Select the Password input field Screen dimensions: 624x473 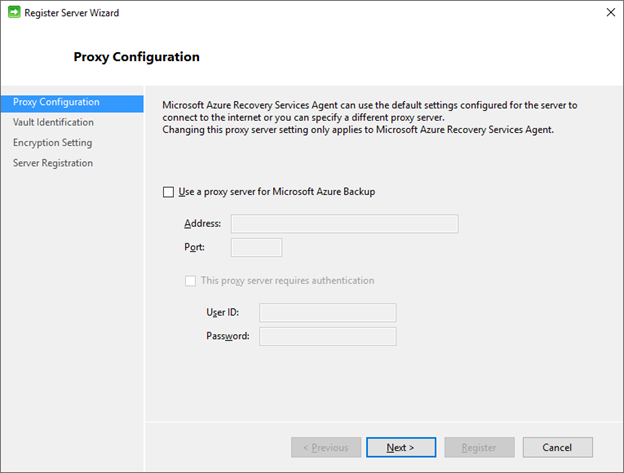click(x=327, y=336)
